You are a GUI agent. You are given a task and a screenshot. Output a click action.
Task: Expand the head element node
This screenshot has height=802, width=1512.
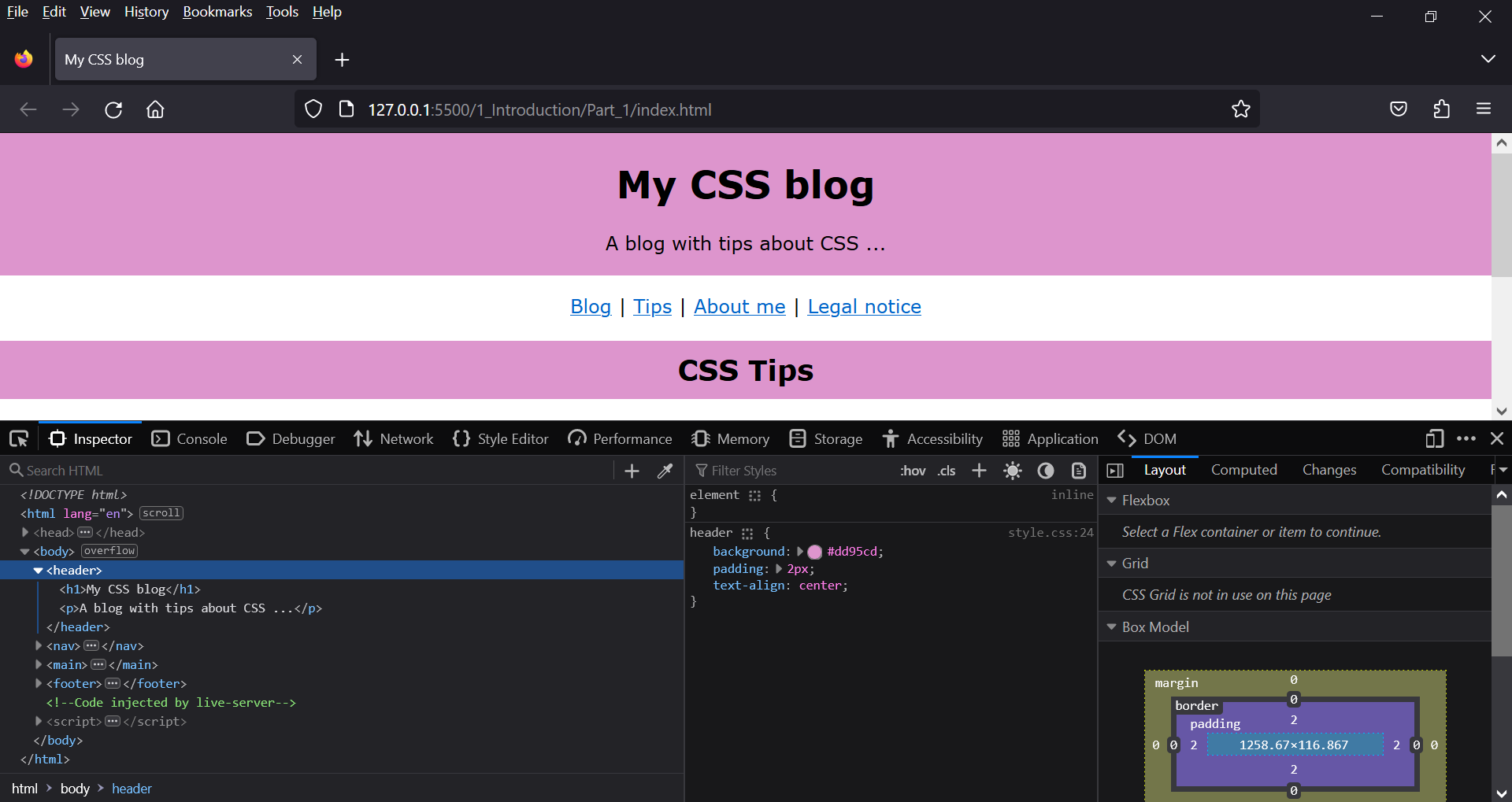[25, 532]
